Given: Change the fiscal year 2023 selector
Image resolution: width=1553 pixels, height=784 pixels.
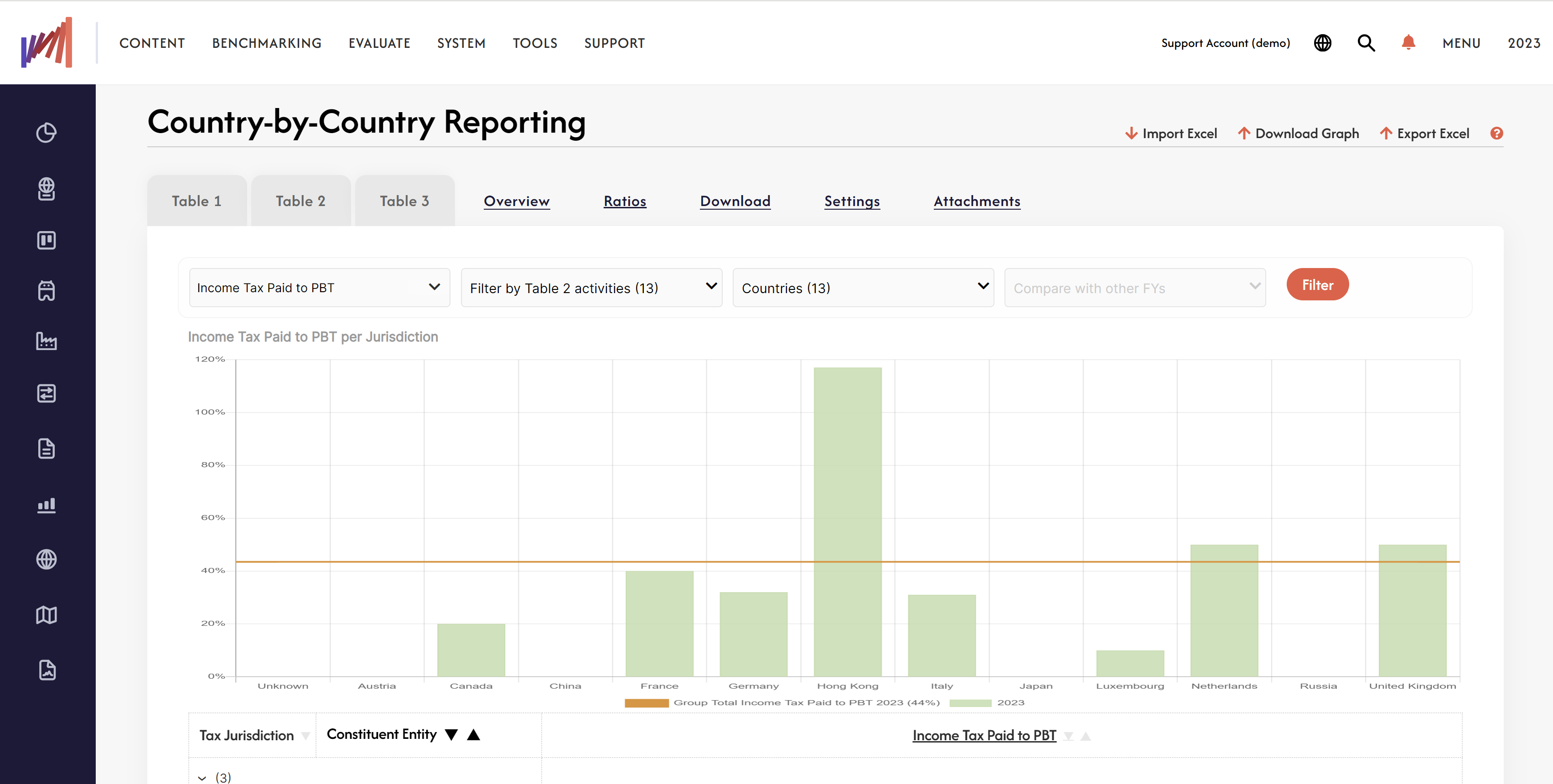Looking at the screenshot, I should [1523, 43].
